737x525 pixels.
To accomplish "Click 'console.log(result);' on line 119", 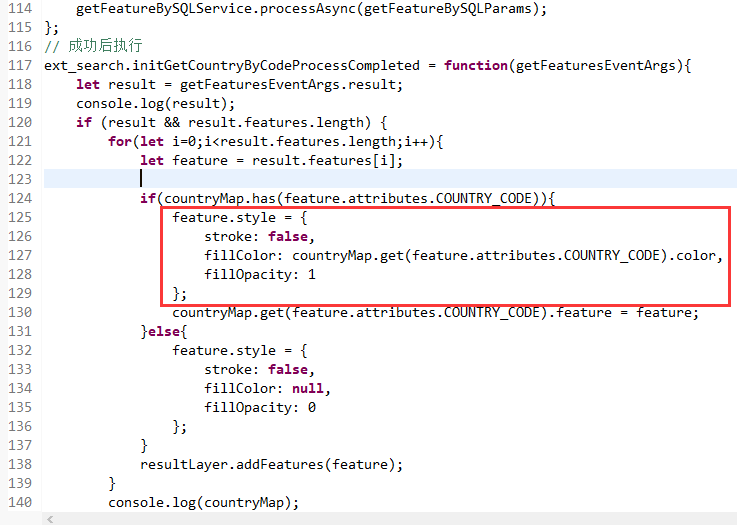I will [x=155, y=103].
